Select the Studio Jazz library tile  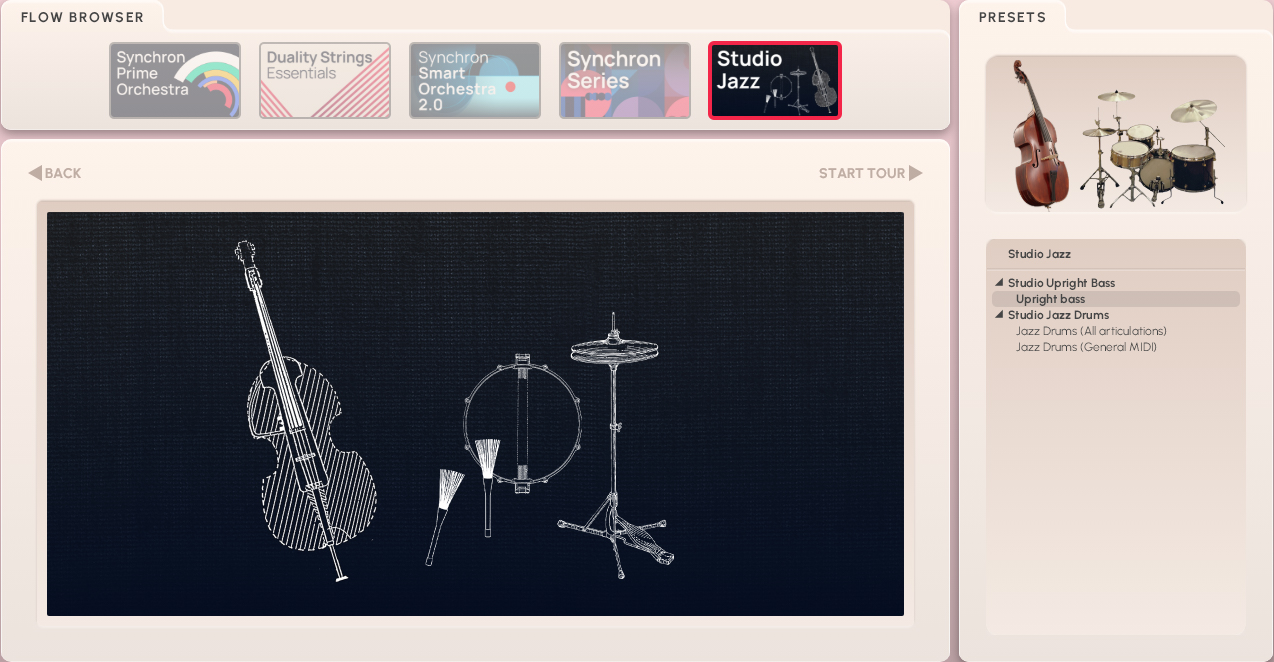[x=775, y=80]
